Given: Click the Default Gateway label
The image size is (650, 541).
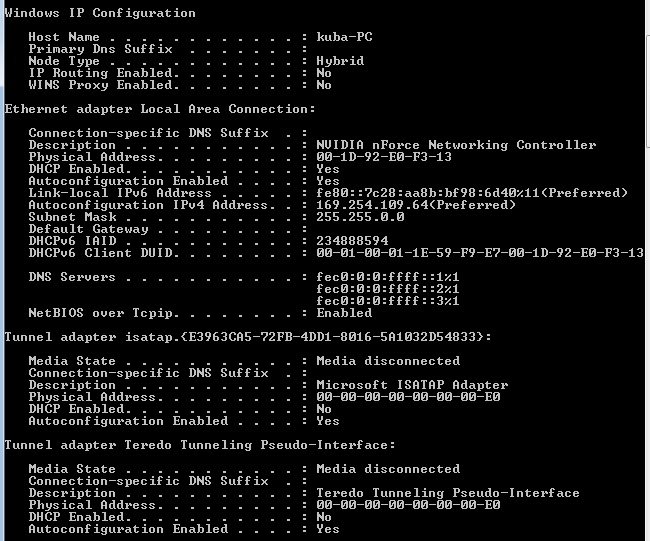Looking at the screenshot, I should (x=84, y=229).
